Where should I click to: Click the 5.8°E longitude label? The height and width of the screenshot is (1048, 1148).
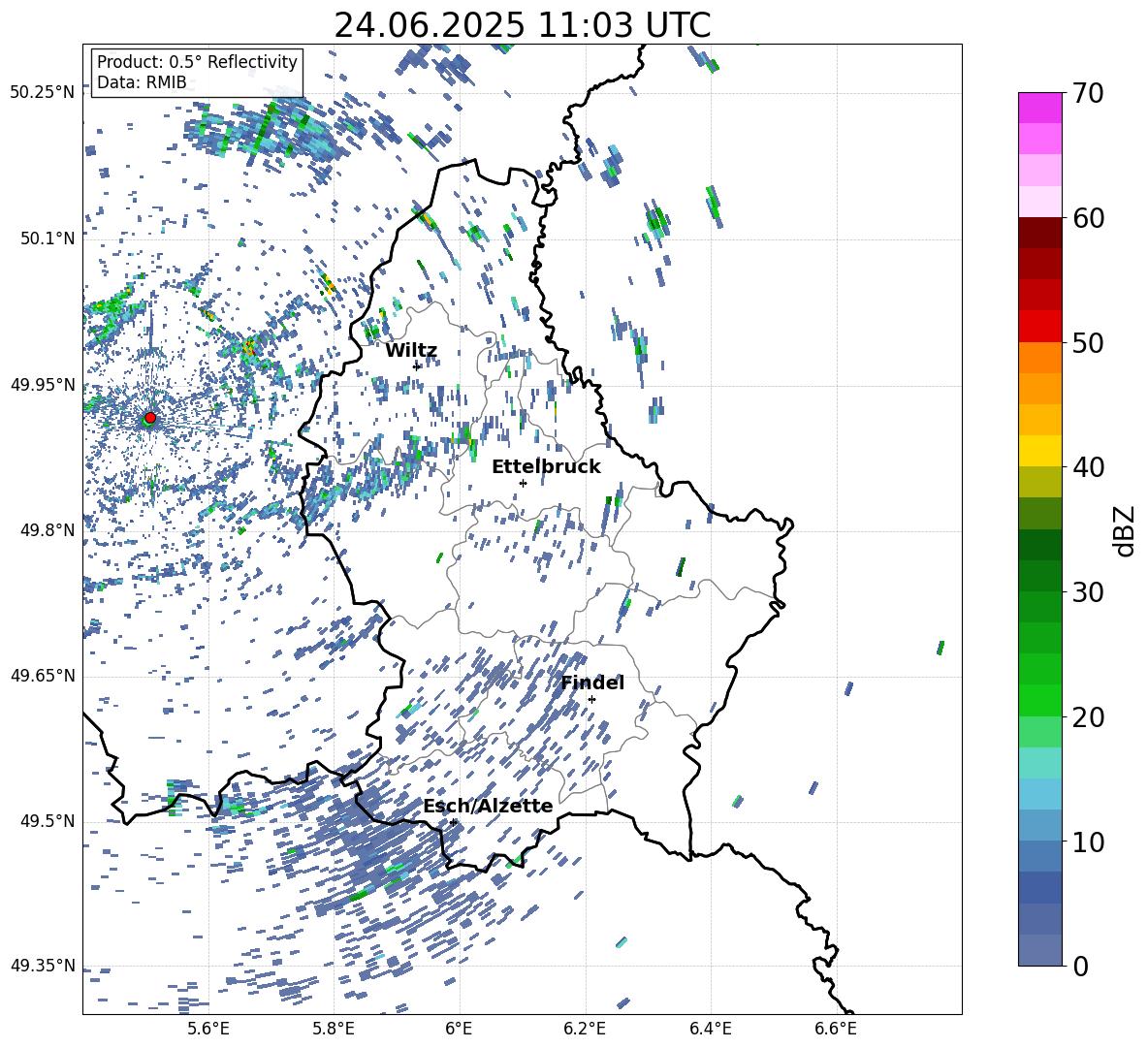coord(334,1029)
